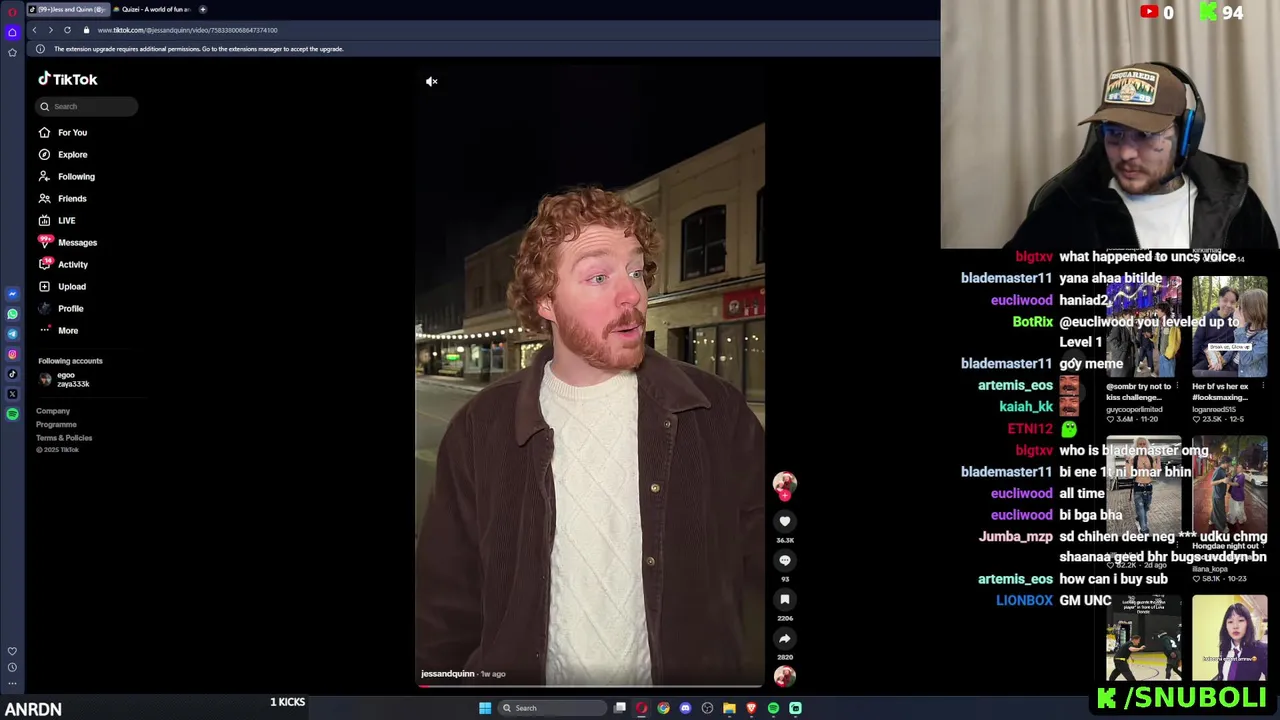Click the video progress bar

tap(590, 686)
